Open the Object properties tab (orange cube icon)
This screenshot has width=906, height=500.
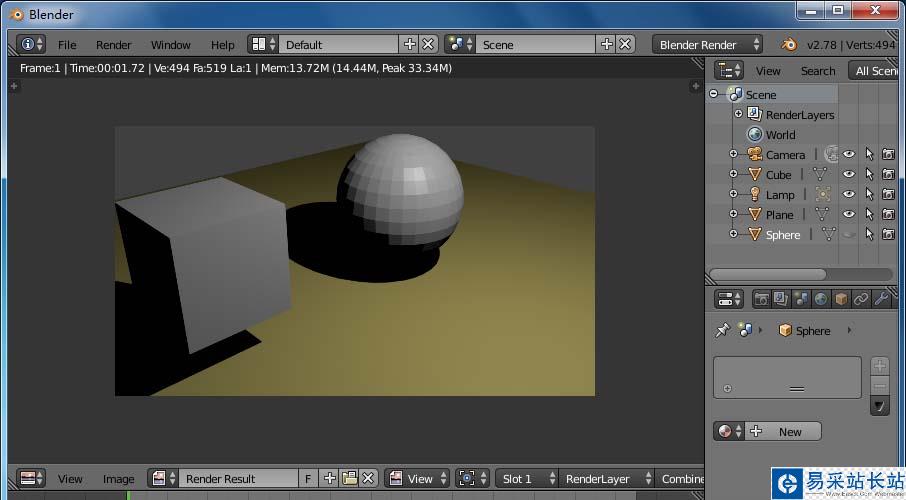pos(841,299)
